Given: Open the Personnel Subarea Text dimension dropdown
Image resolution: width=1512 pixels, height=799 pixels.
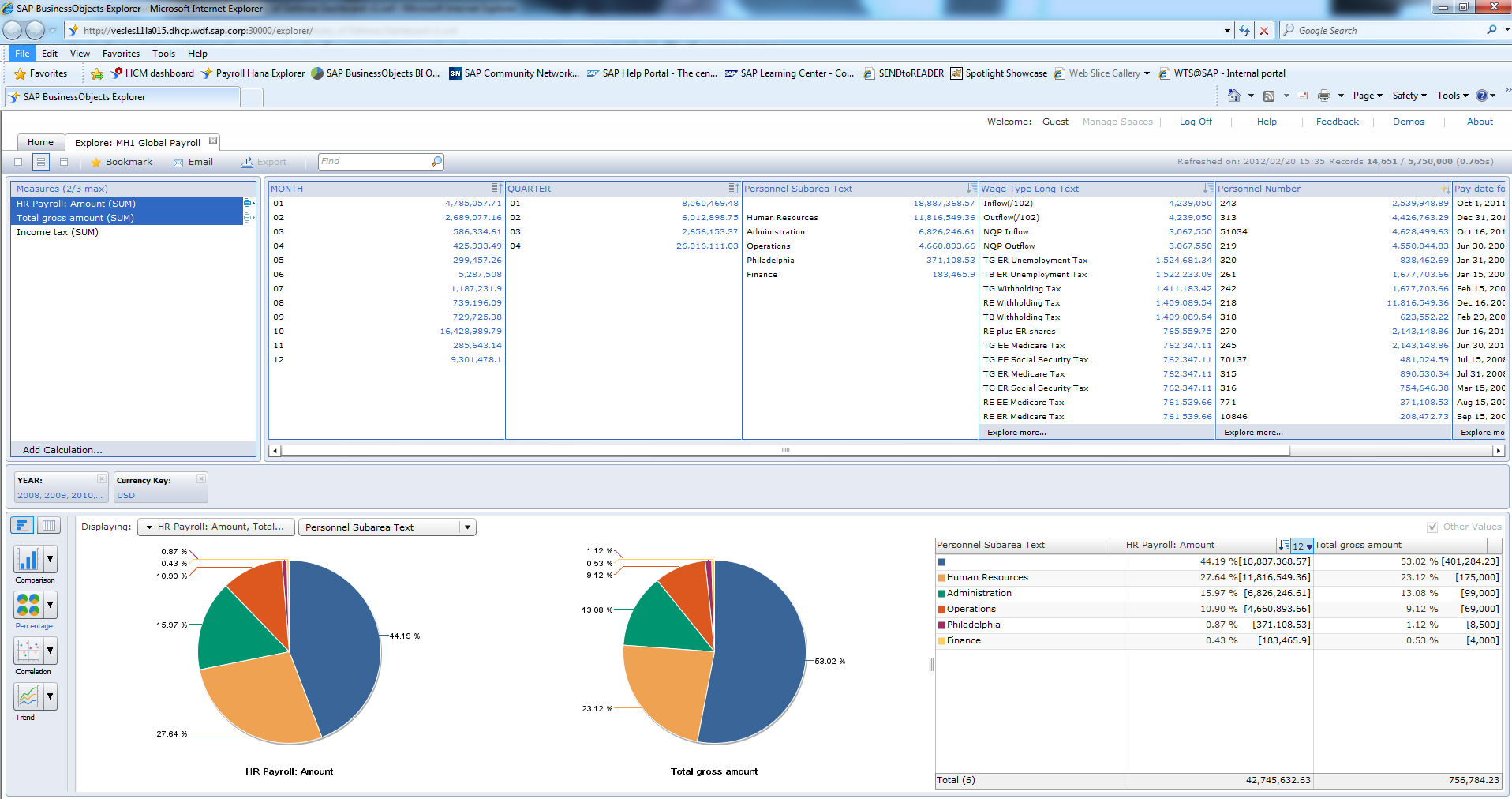Looking at the screenshot, I should (387, 527).
